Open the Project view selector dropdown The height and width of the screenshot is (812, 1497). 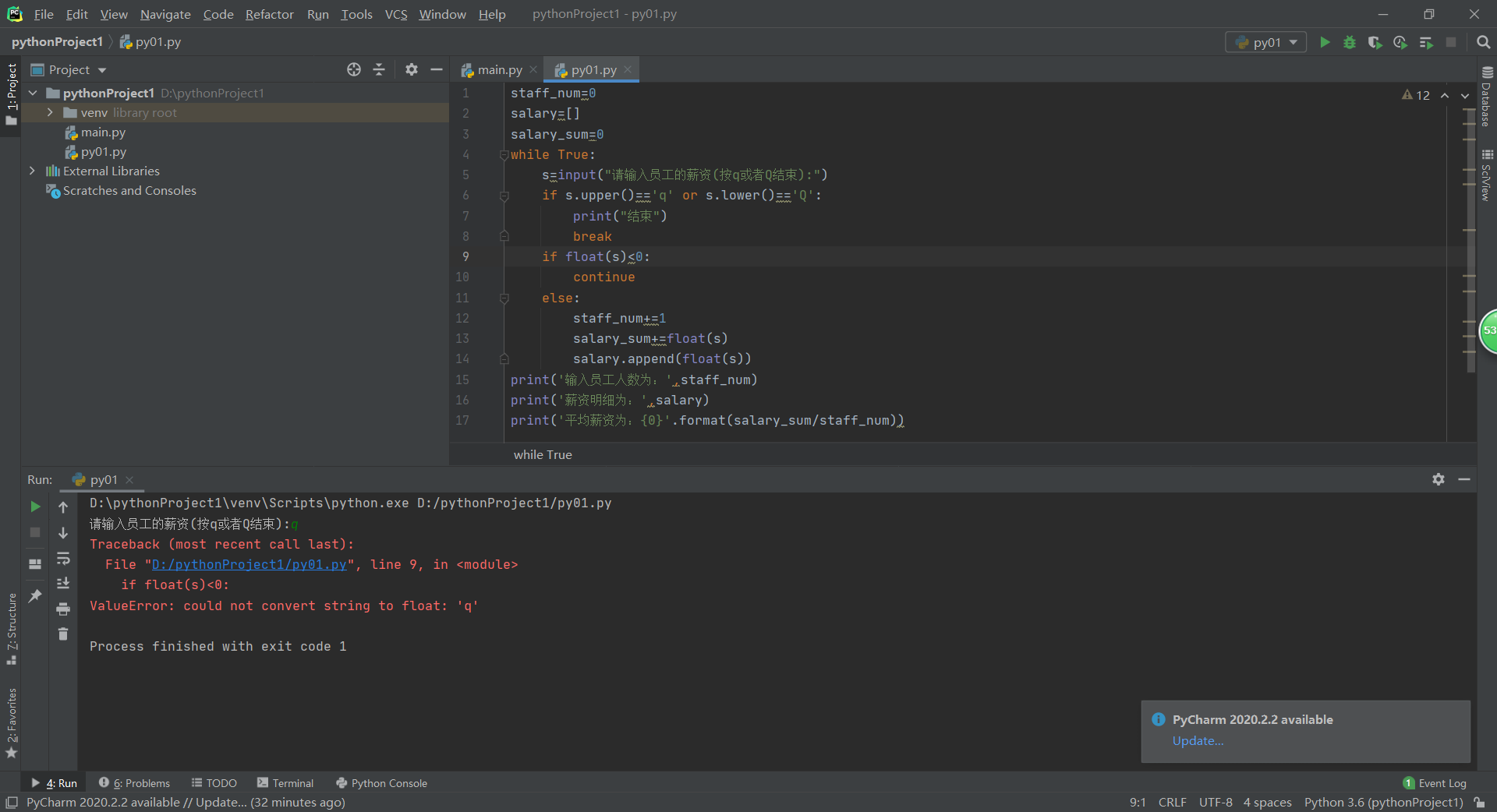[x=69, y=69]
